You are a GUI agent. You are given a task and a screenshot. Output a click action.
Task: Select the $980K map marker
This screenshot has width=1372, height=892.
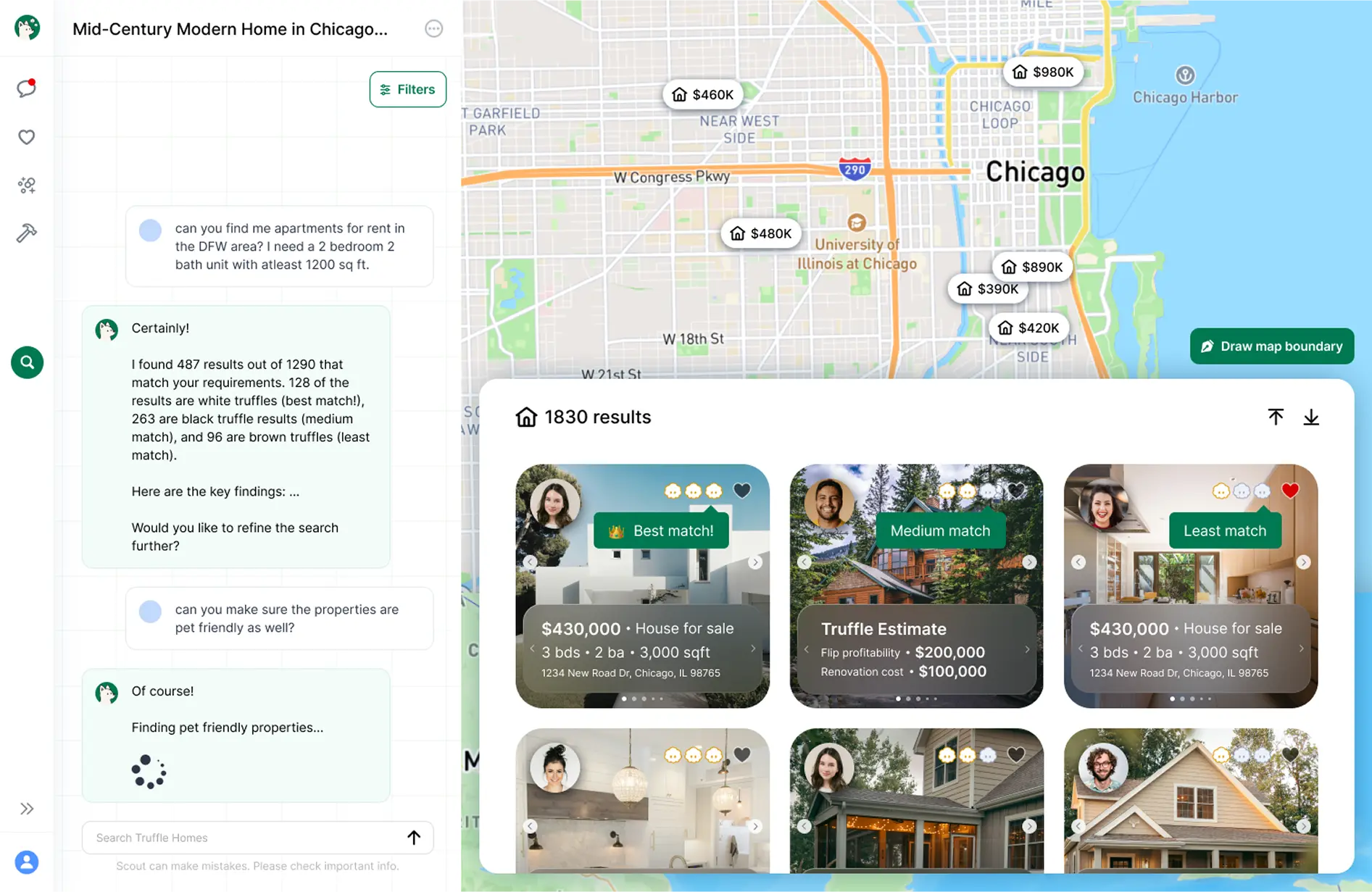click(1043, 72)
